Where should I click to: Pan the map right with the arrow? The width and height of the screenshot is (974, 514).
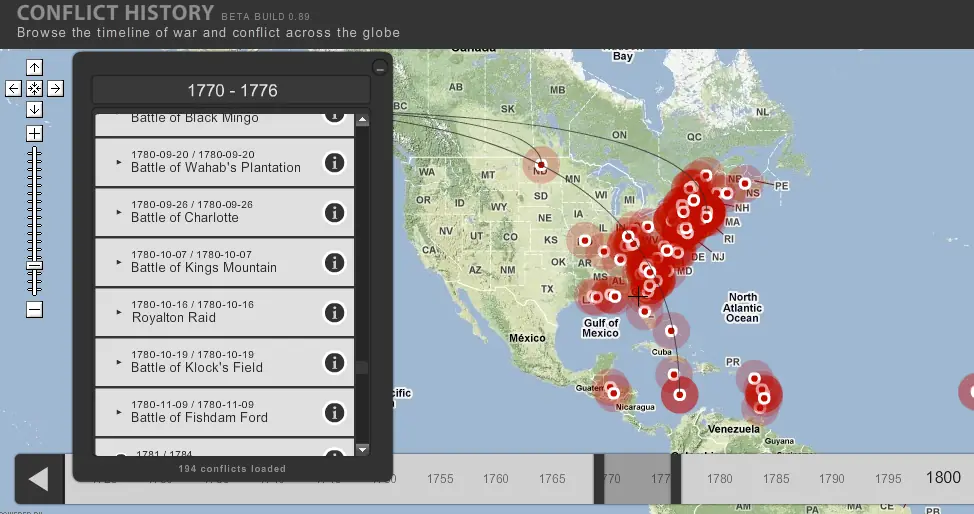[x=55, y=88]
